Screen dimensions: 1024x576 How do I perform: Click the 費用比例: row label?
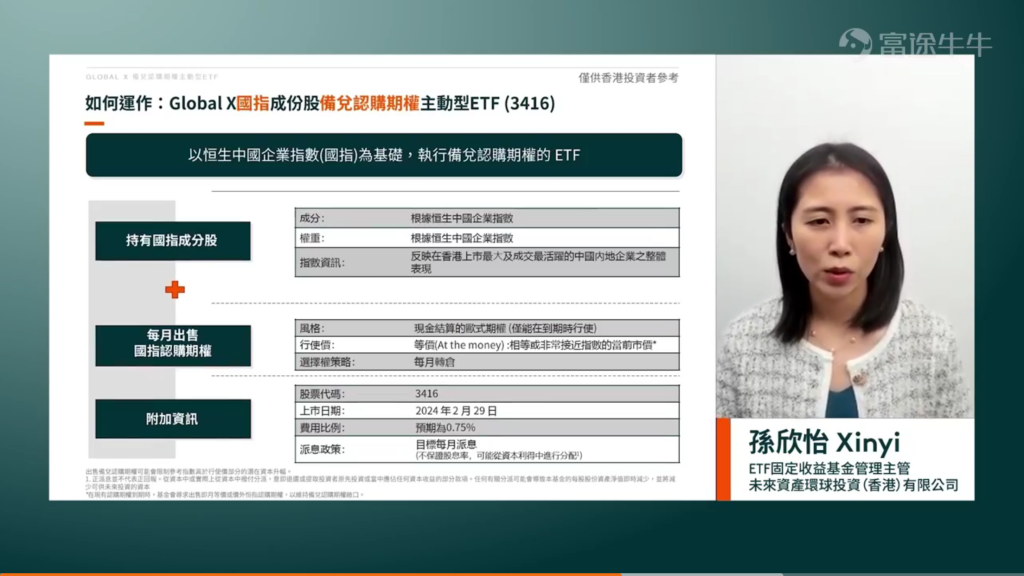322,428
